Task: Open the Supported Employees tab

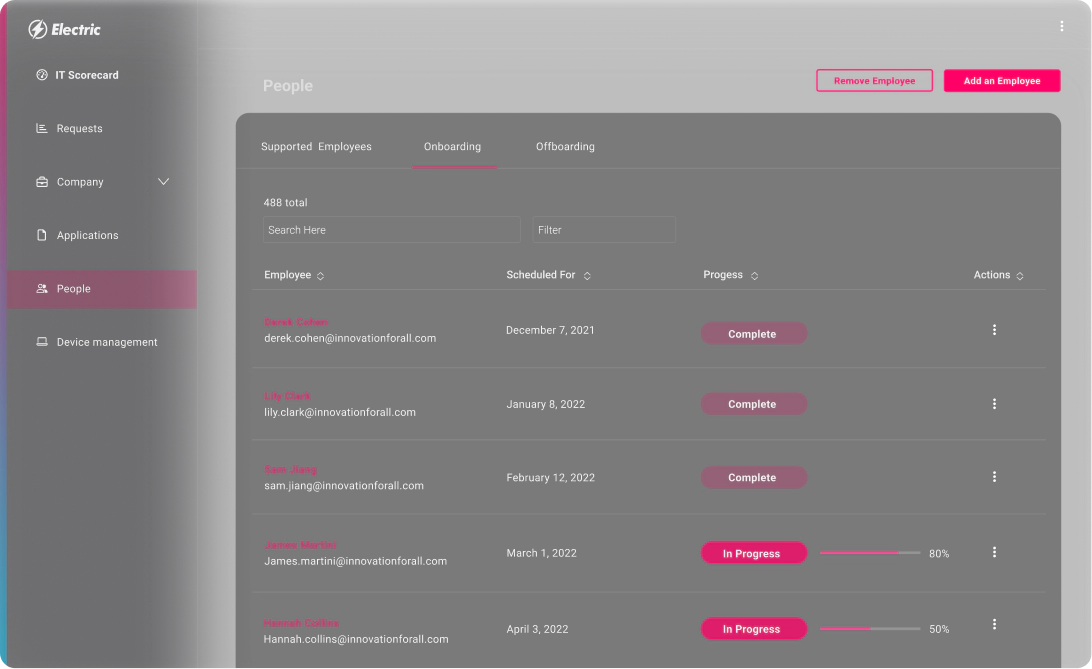Action: (317, 146)
